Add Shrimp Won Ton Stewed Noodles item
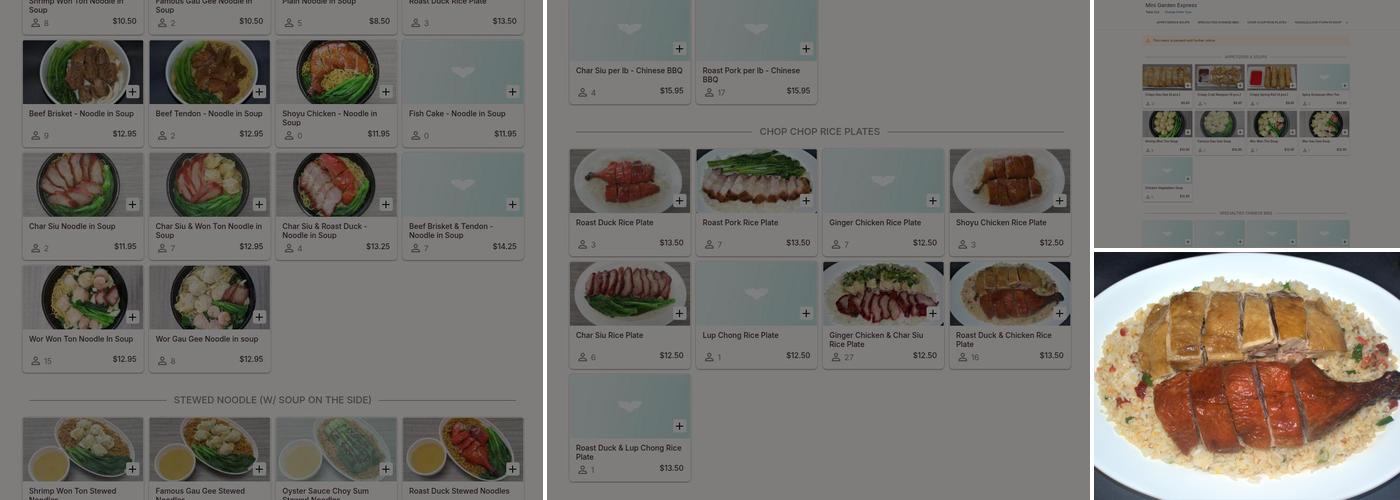The image size is (1400, 500). [133, 469]
